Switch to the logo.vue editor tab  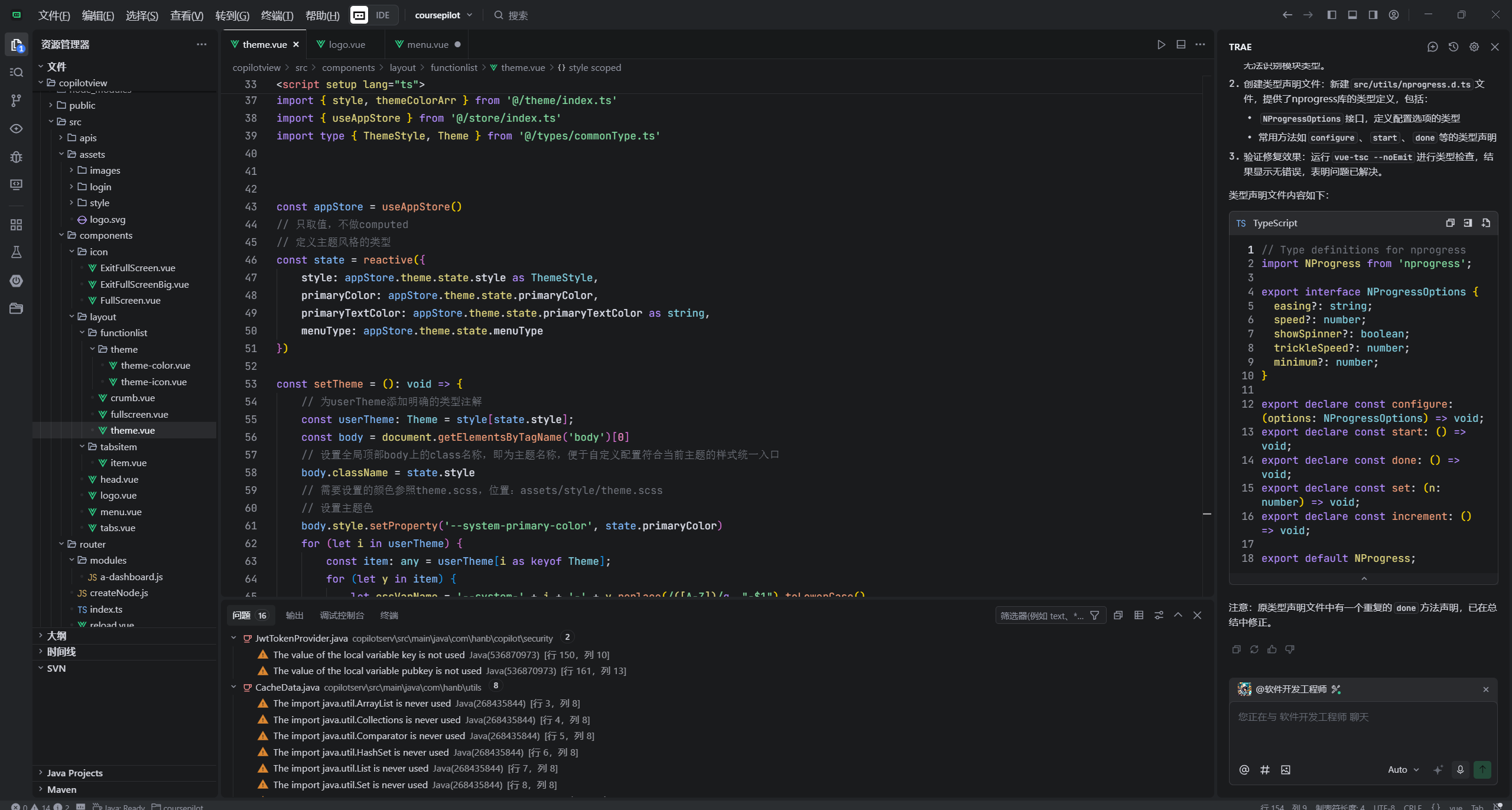tap(346, 44)
